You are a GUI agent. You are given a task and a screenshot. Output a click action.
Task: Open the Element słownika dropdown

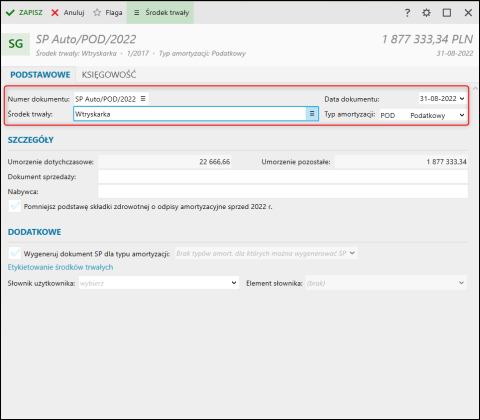[461, 283]
